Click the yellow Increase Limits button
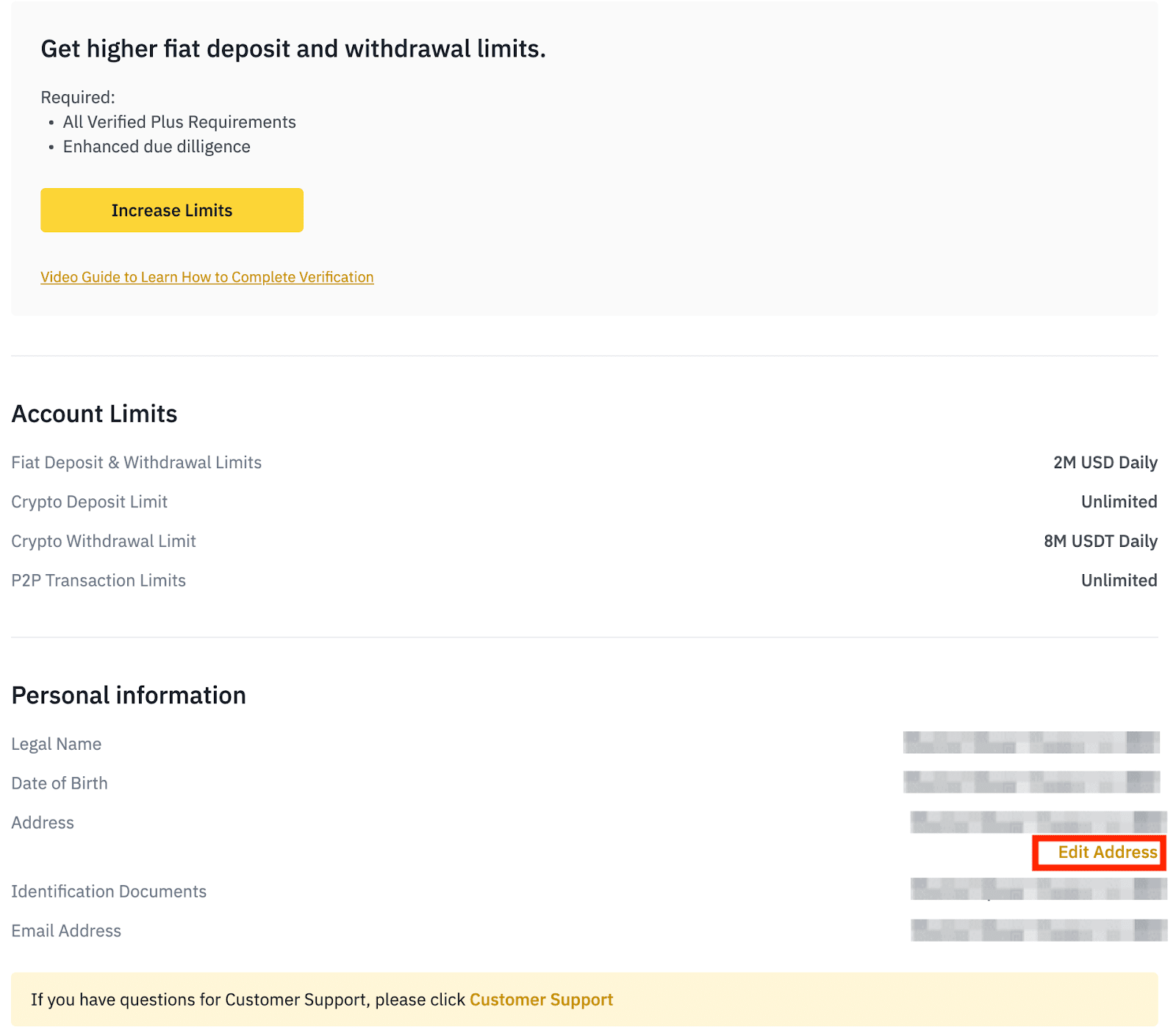This screenshot has height=1035, width=1176. point(171,210)
